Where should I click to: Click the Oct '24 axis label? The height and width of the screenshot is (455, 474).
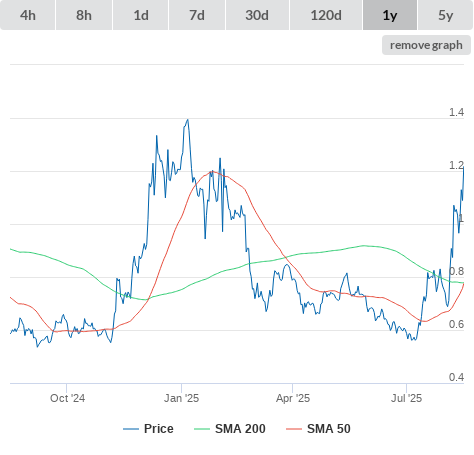point(67,398)
